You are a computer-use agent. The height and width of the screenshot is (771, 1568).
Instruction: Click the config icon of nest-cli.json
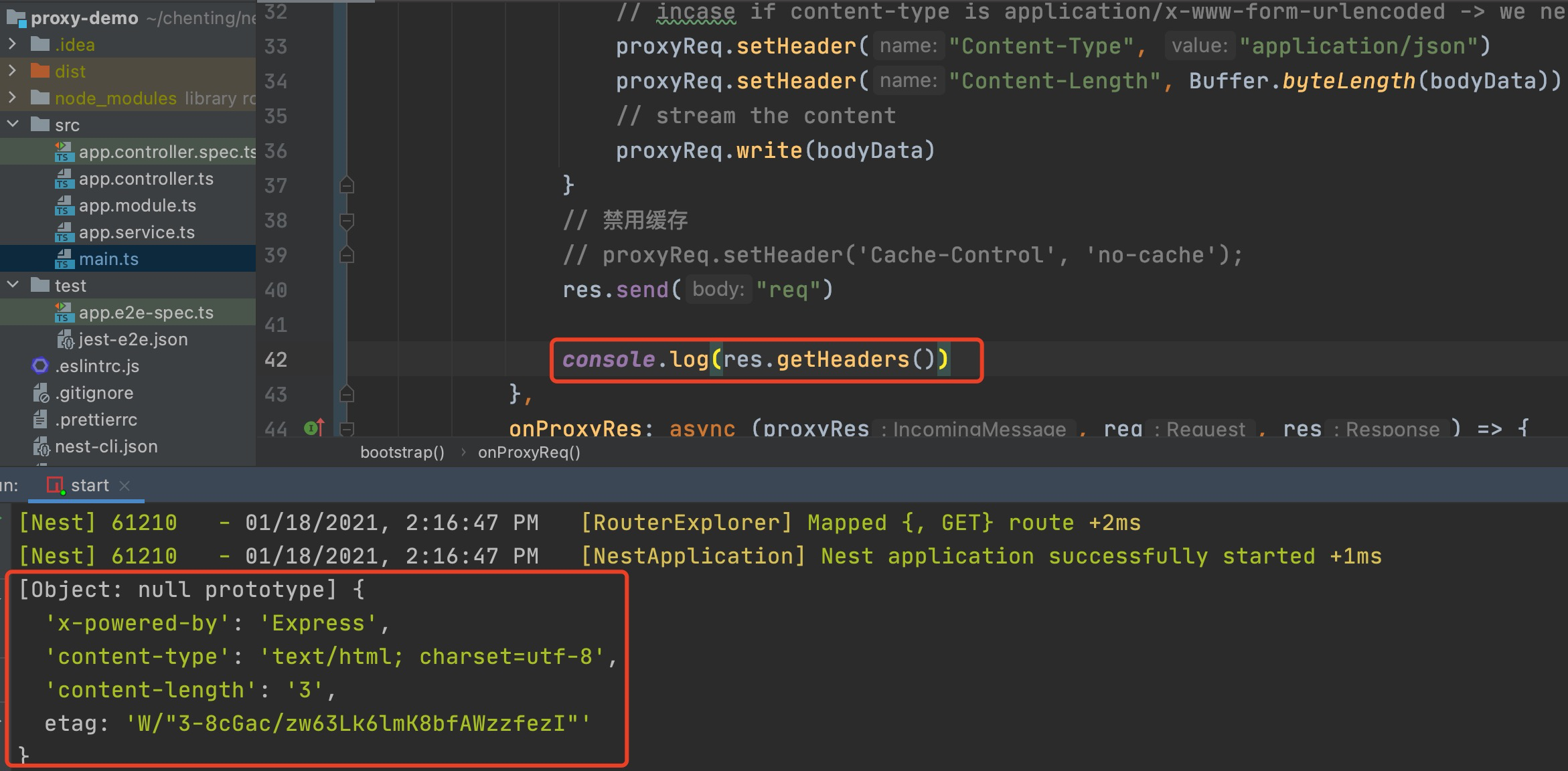41,446
